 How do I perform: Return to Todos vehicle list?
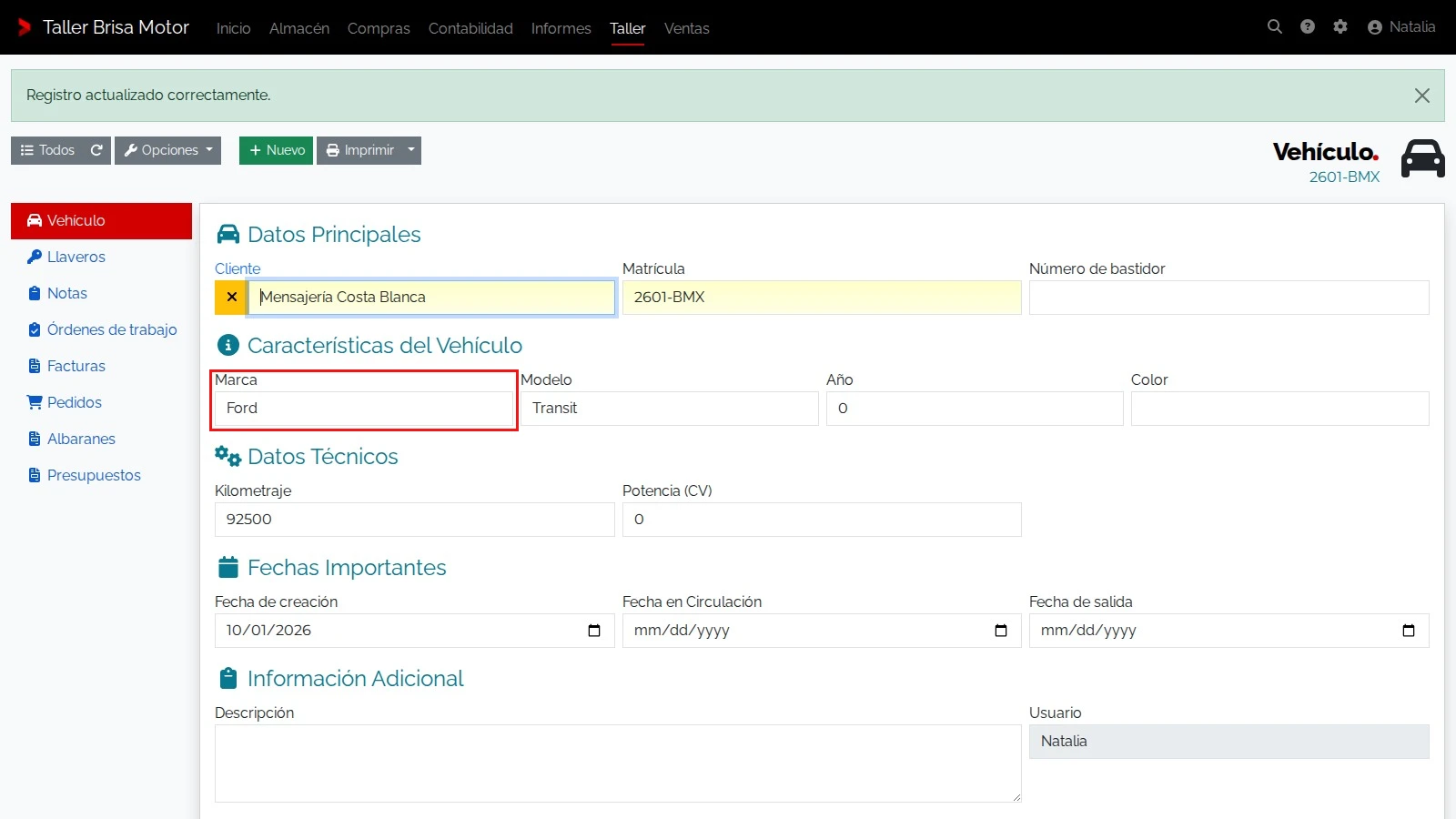point(48,150)
